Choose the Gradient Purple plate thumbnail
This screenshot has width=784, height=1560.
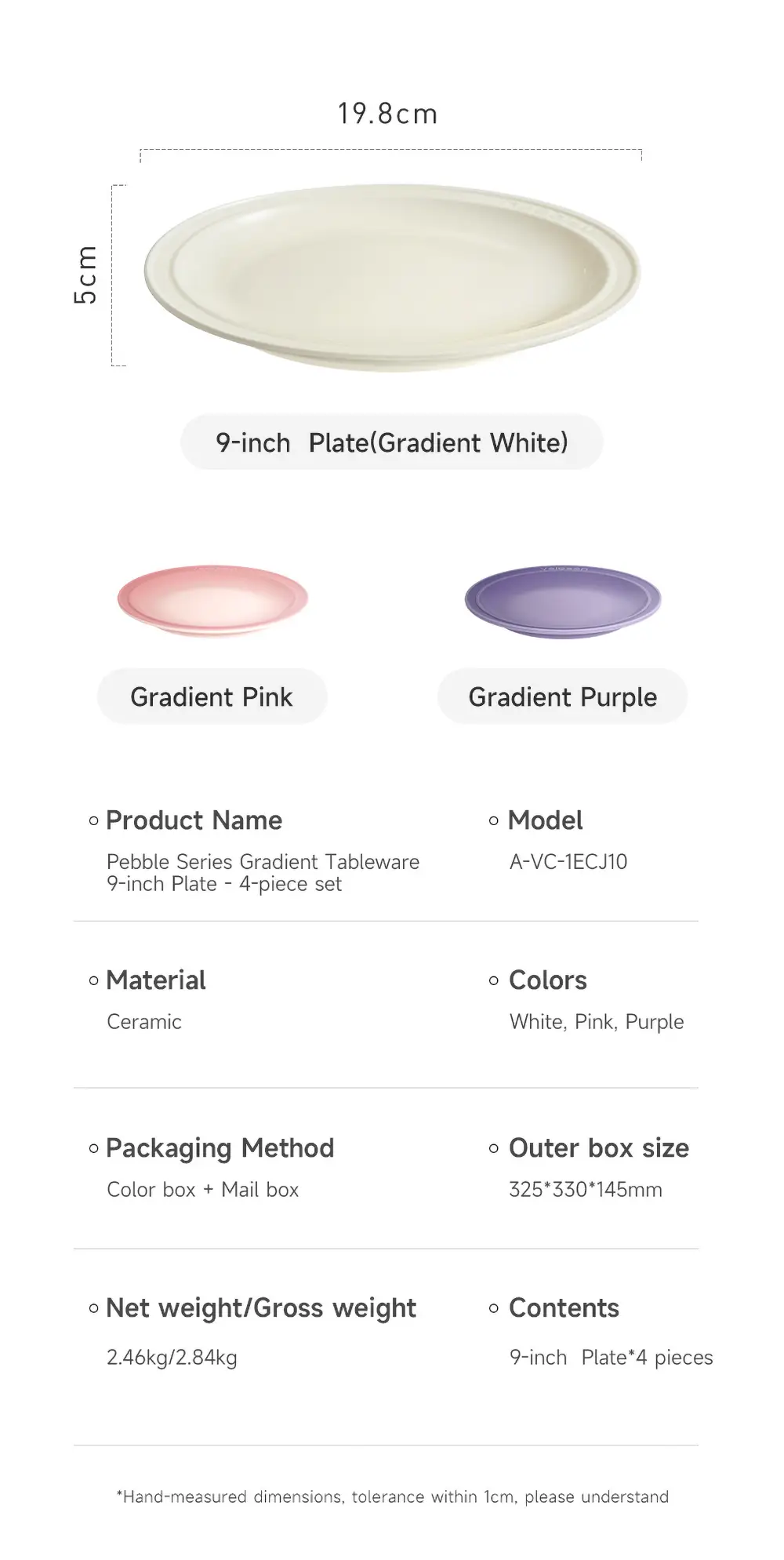pyautogui.click(x=563, y=602)
